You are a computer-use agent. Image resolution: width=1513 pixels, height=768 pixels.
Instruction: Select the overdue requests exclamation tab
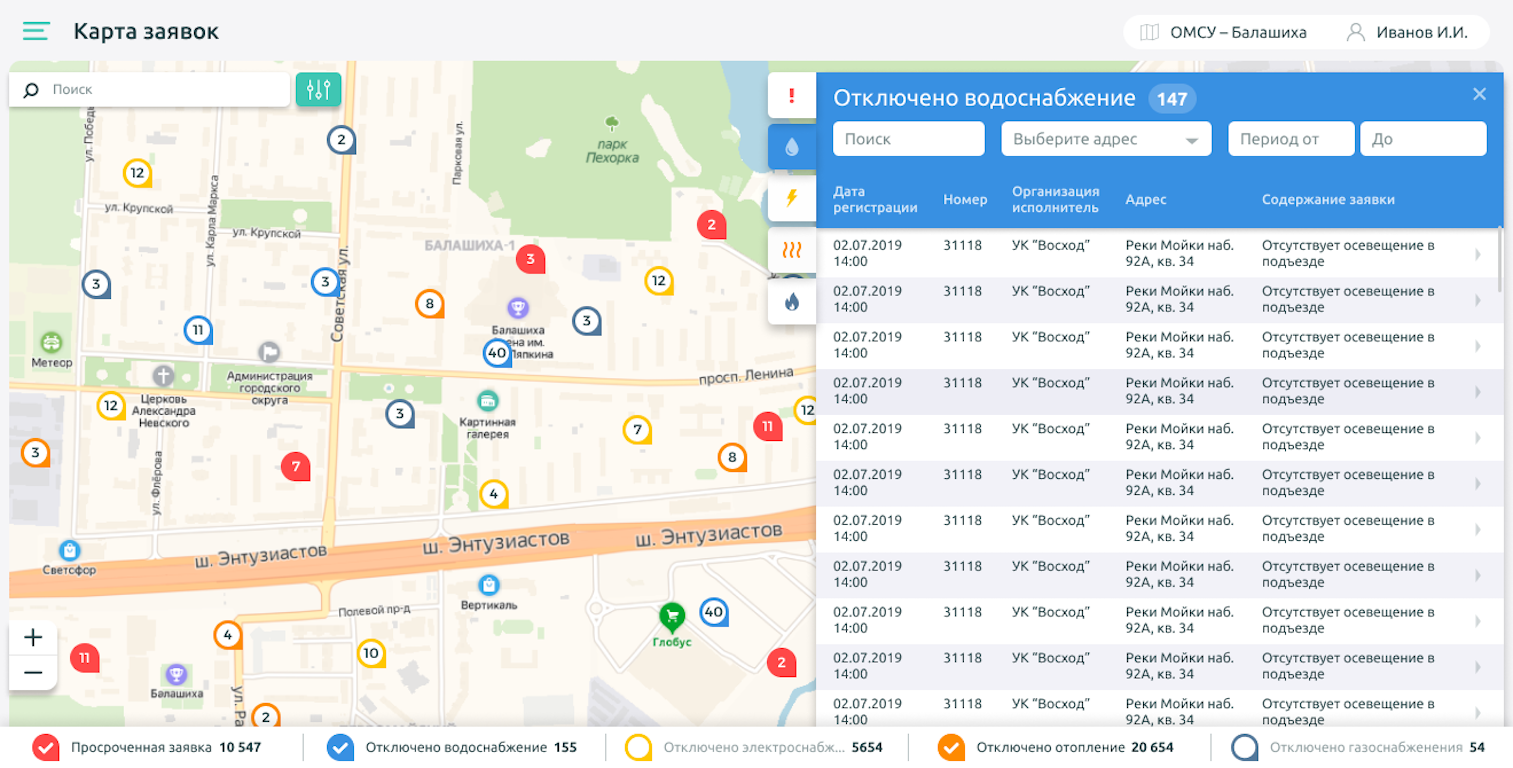pos(792,96)
